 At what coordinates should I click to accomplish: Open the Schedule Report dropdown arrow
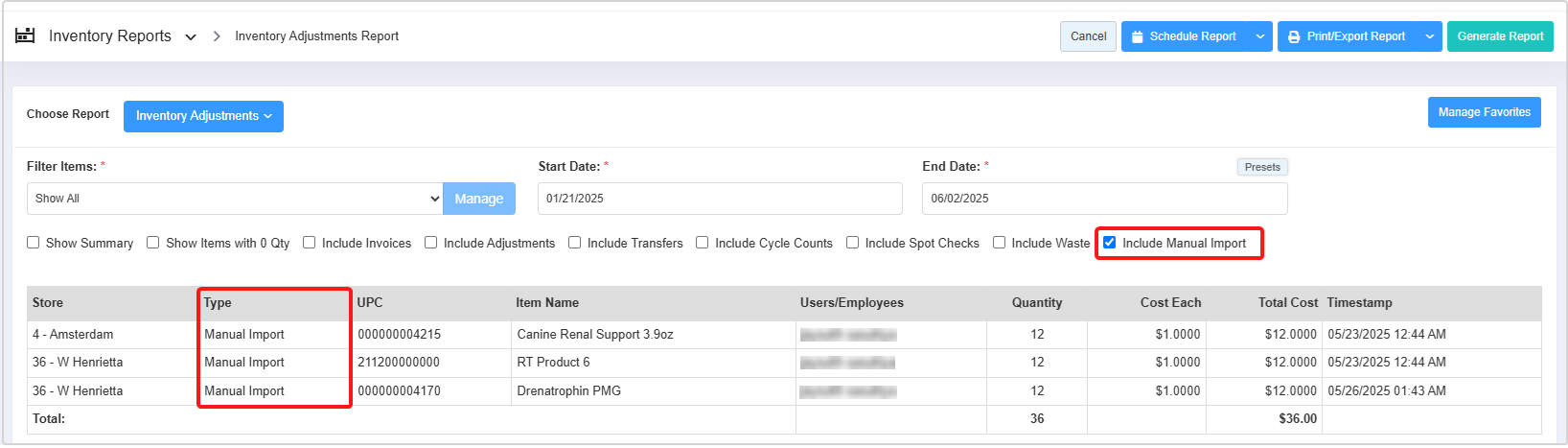point(1260,36)
